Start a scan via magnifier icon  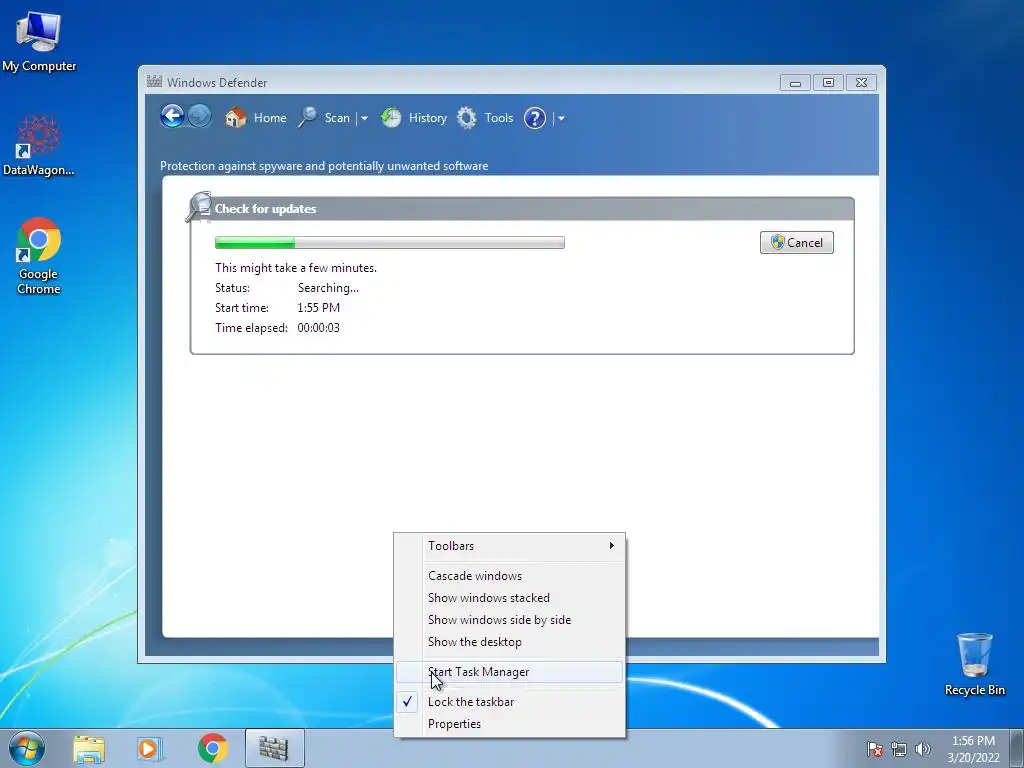(308, 118)
